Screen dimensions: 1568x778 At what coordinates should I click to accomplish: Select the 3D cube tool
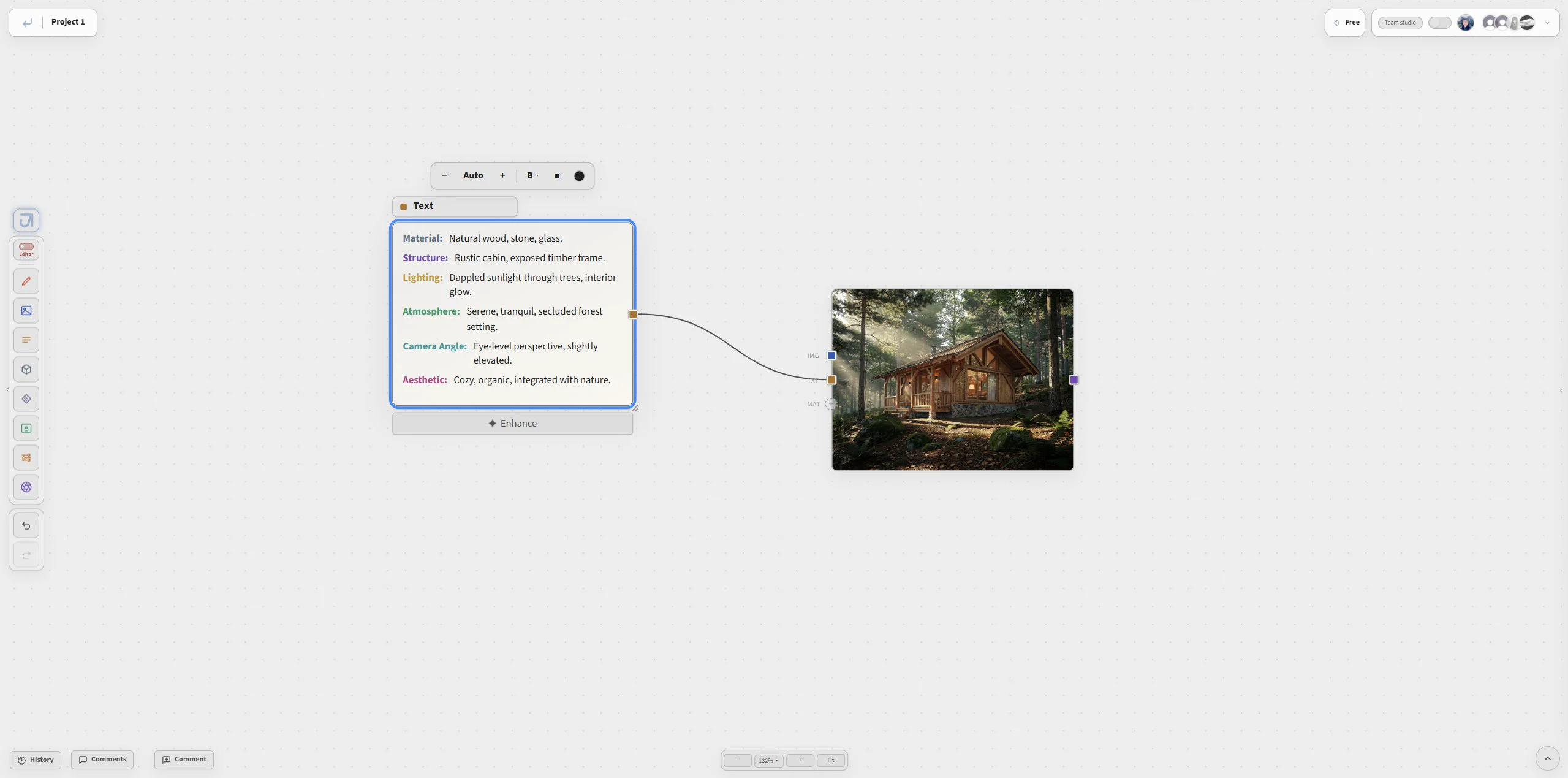pyautogui.click(x=26, y=369)
